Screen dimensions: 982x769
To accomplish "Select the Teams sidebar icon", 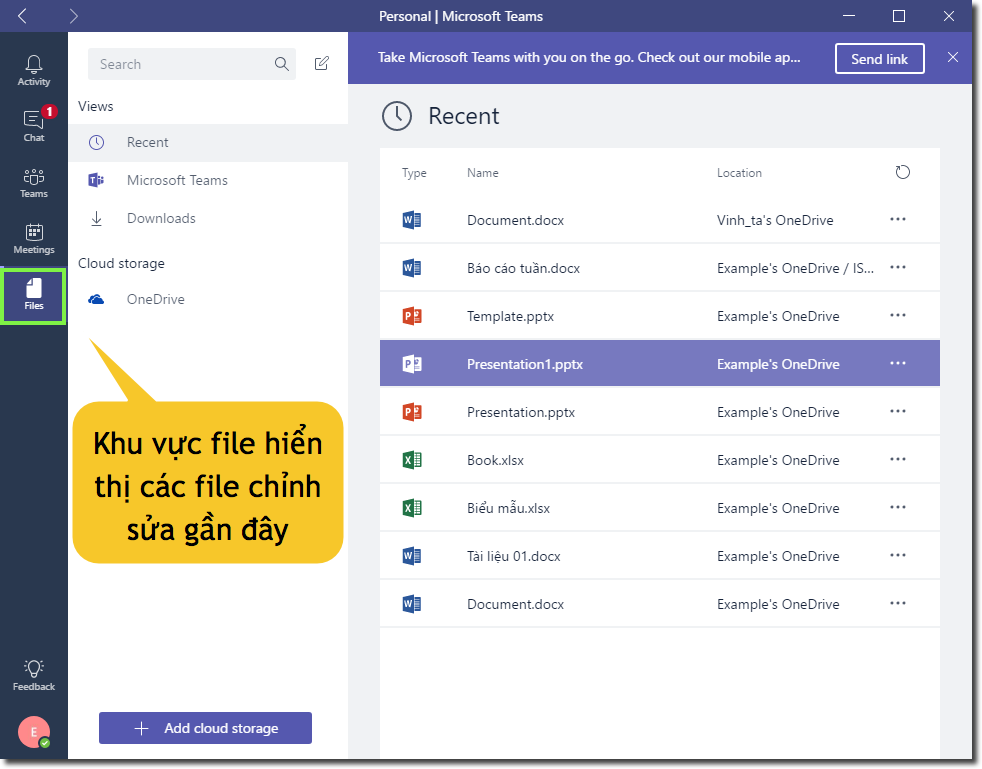I will click(x=33, y=180).
